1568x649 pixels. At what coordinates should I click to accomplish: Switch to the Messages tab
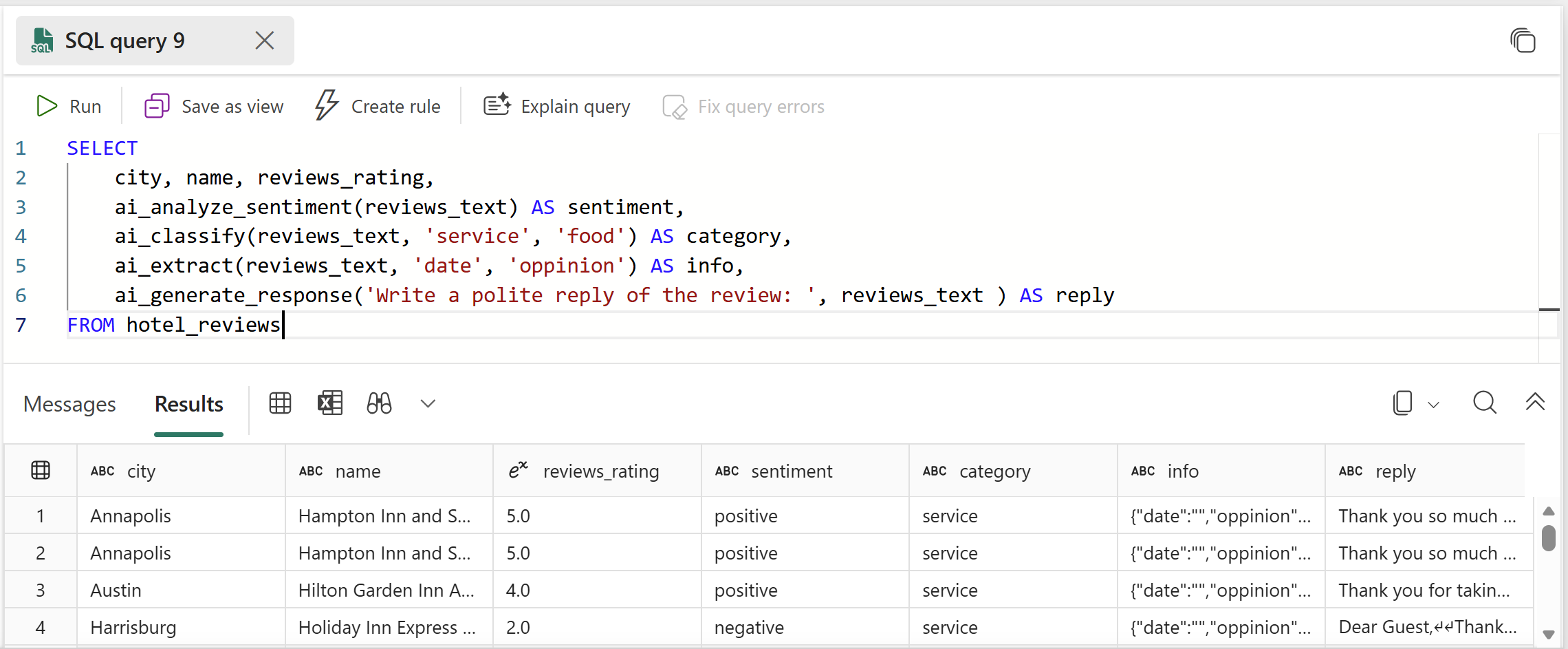69,405
